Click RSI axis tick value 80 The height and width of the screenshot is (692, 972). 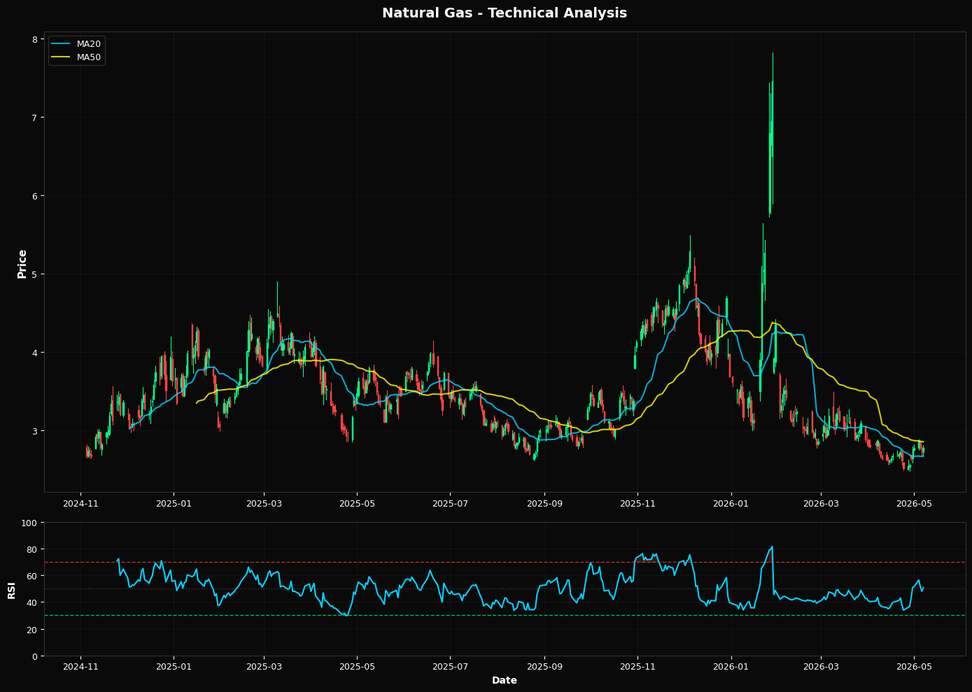pos(34,549)
